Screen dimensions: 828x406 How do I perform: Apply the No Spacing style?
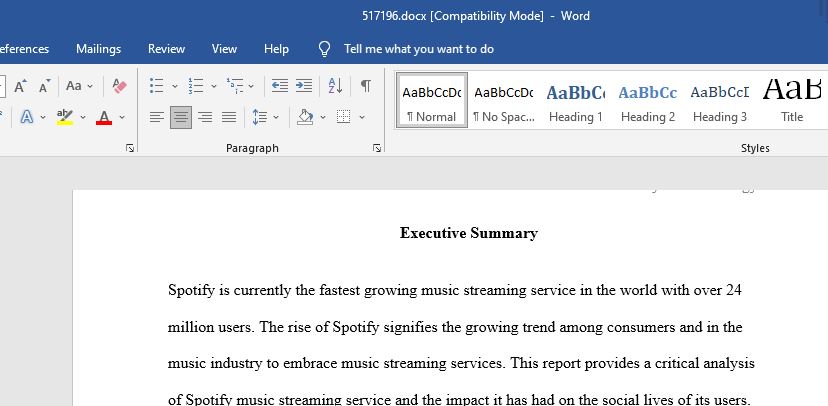click(504, 100)
